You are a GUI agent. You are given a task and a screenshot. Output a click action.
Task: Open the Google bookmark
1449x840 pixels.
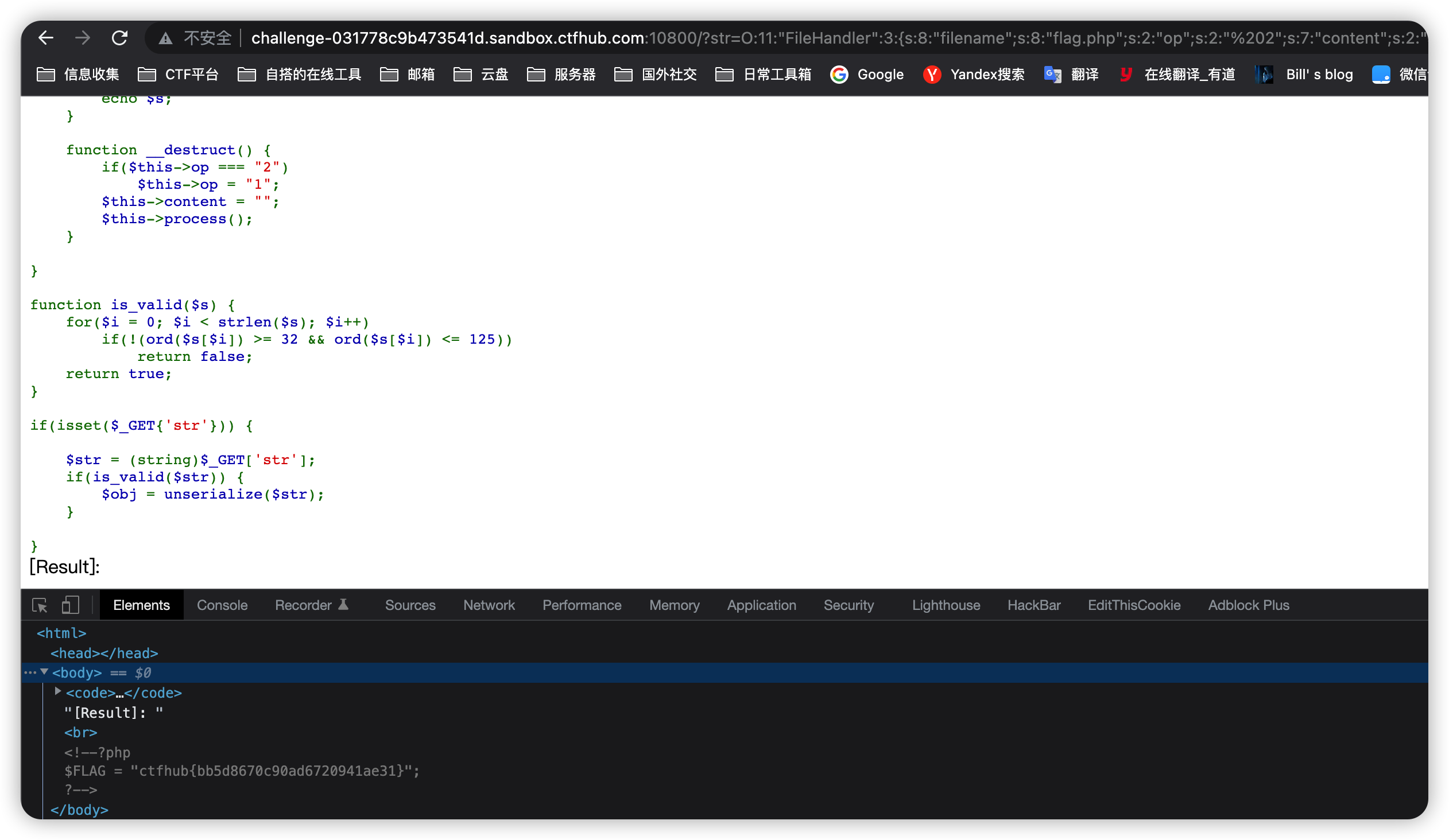(867, 75)
